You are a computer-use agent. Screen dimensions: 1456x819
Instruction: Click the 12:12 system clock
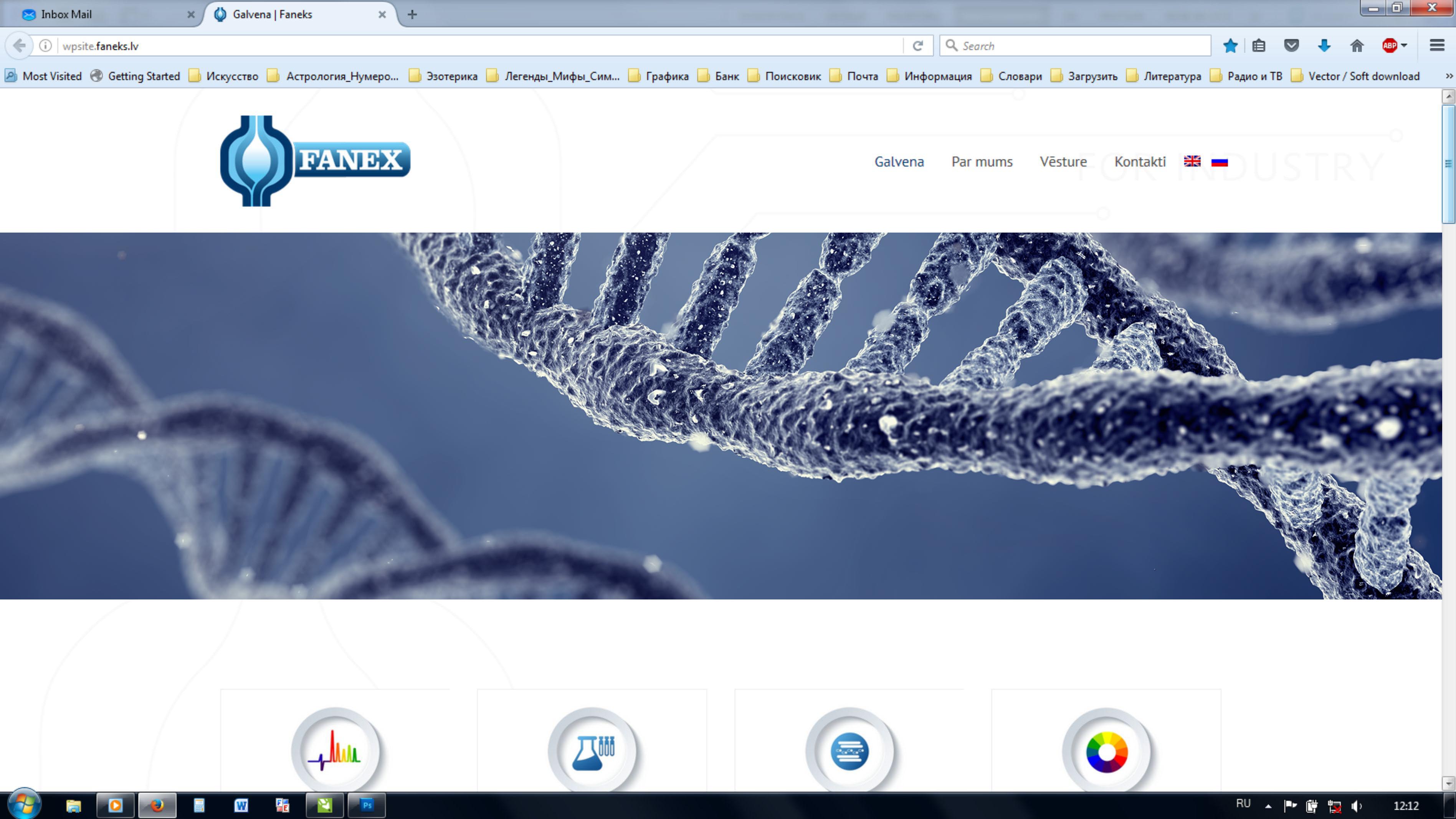1406,806
